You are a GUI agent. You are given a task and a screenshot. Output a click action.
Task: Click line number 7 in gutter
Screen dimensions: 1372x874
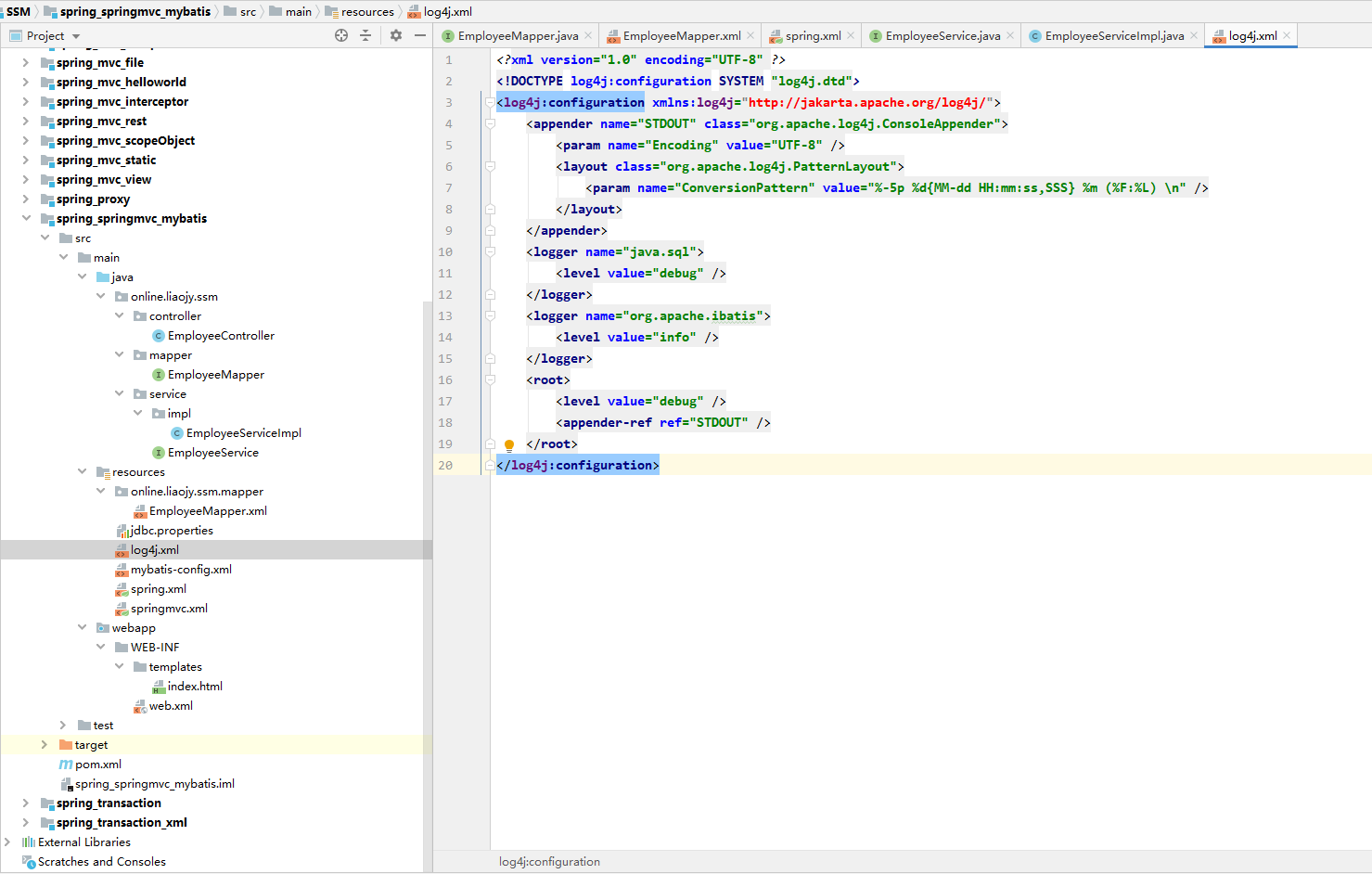449,188
